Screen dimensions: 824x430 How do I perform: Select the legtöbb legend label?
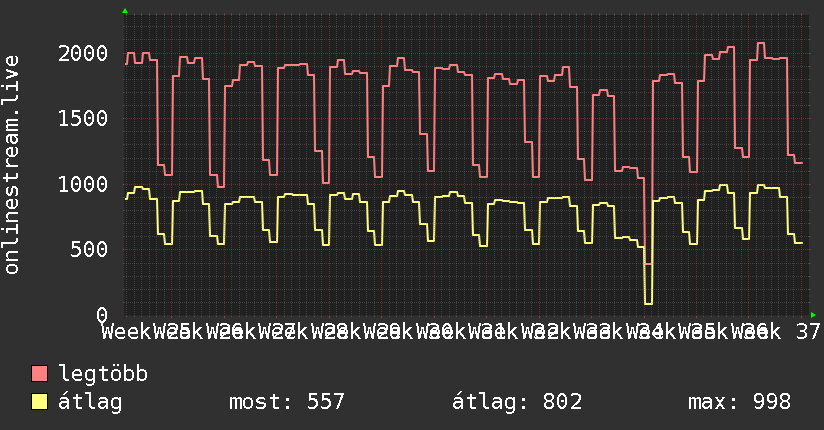click(103, 374)
